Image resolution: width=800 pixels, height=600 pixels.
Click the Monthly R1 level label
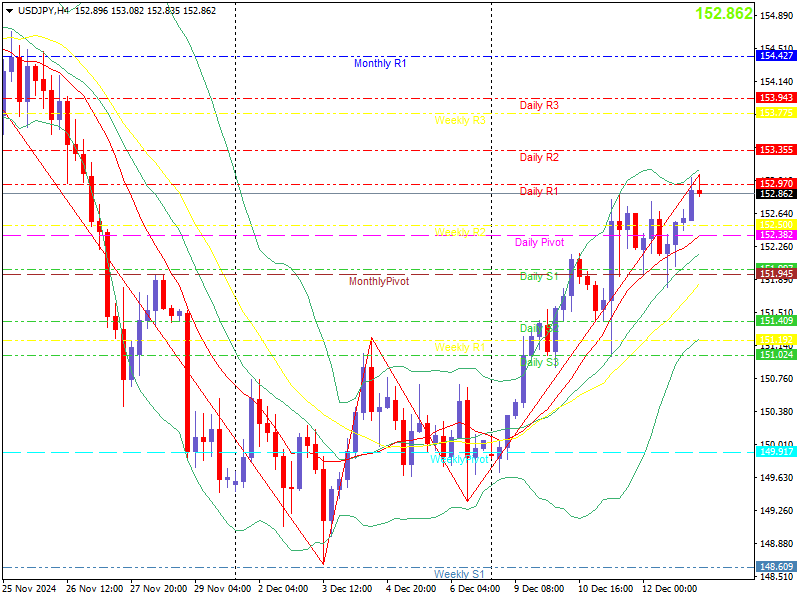tap(380, 63)
